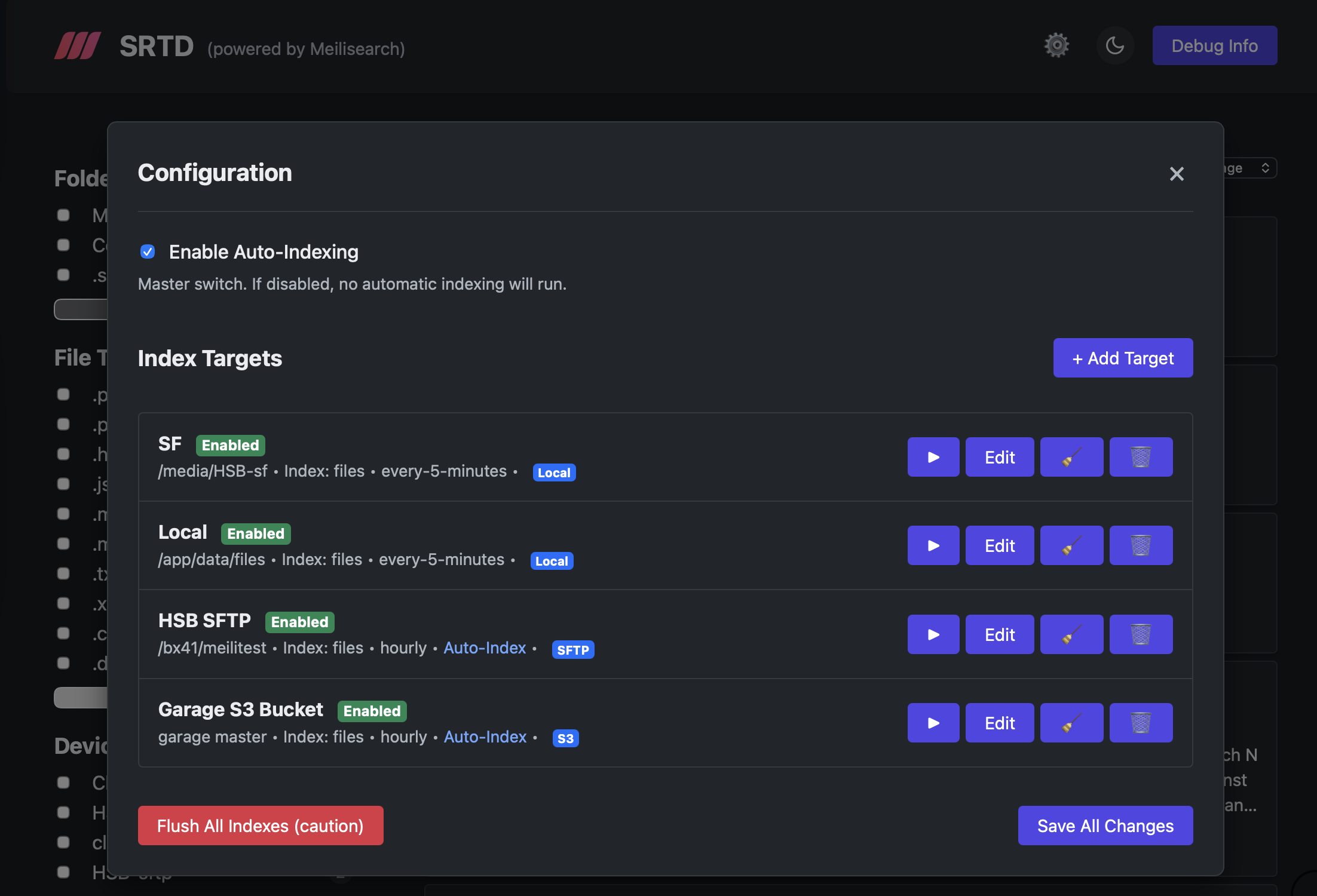
Task: Click trash icon on Garage S3 Bucket row
Action: 1140,723
